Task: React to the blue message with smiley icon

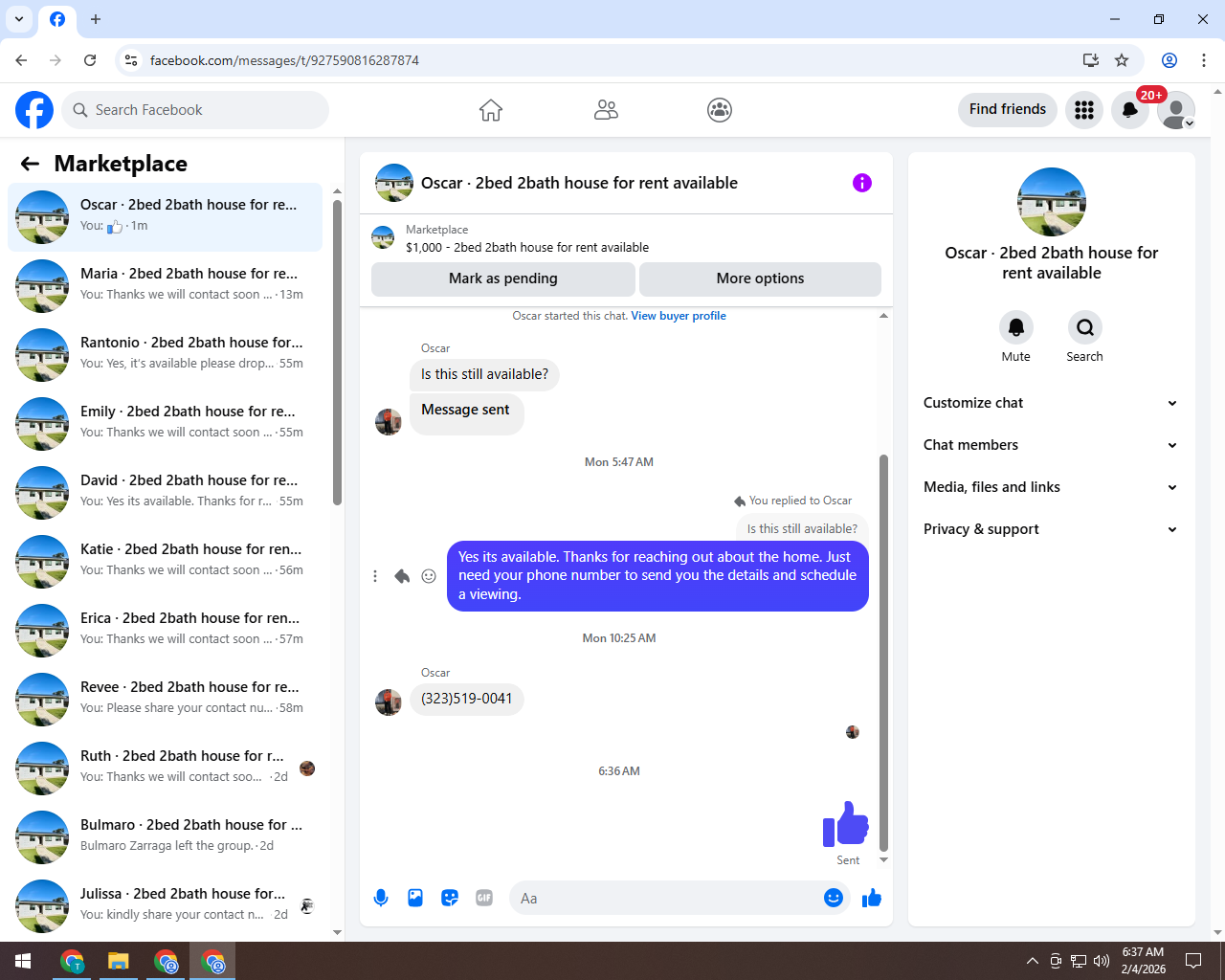Action: coord(429,576)
